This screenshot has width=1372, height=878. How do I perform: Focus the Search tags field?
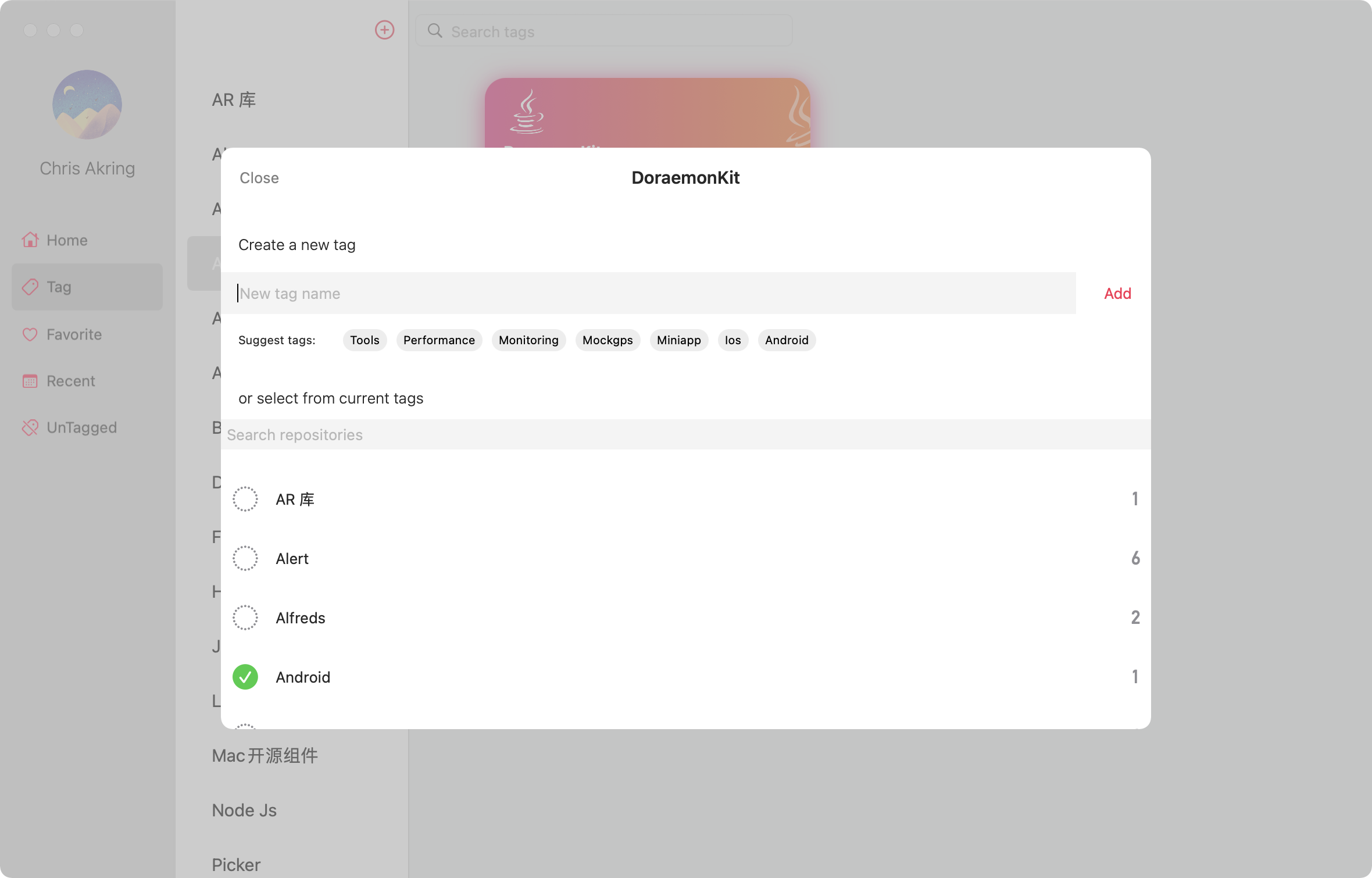604,31
